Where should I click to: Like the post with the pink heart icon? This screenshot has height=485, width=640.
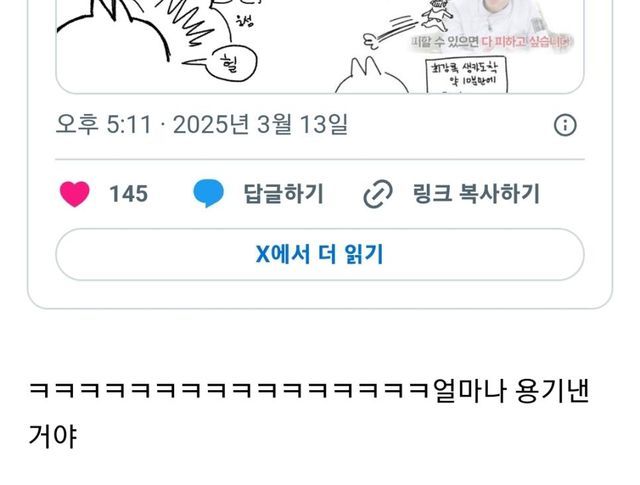(x=75, y=194)
